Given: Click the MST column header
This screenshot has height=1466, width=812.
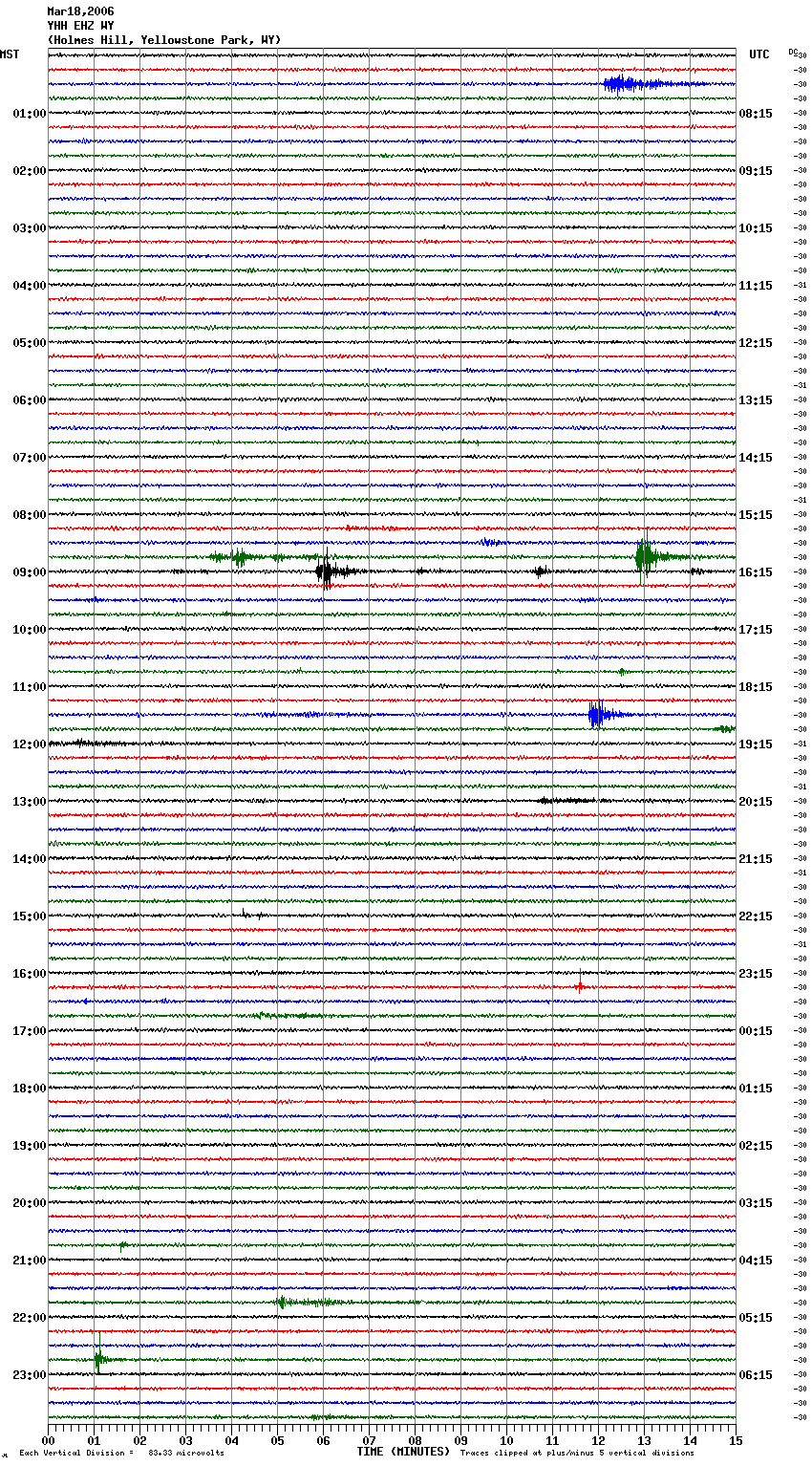Looking at the screenshot, I should [x=10, y=54].
